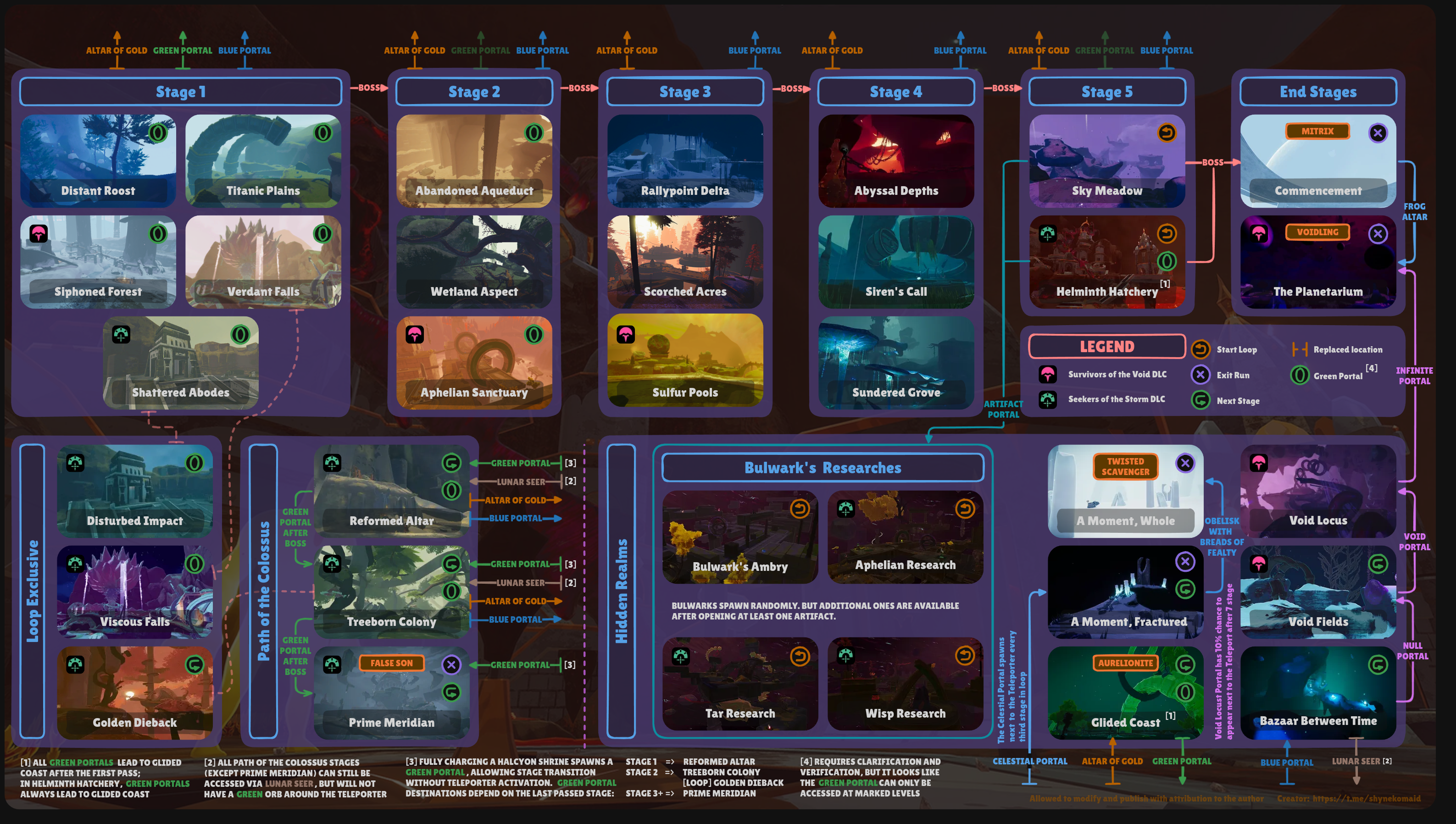Open the Treeborn Colony thumbnail

pos(391,592)
